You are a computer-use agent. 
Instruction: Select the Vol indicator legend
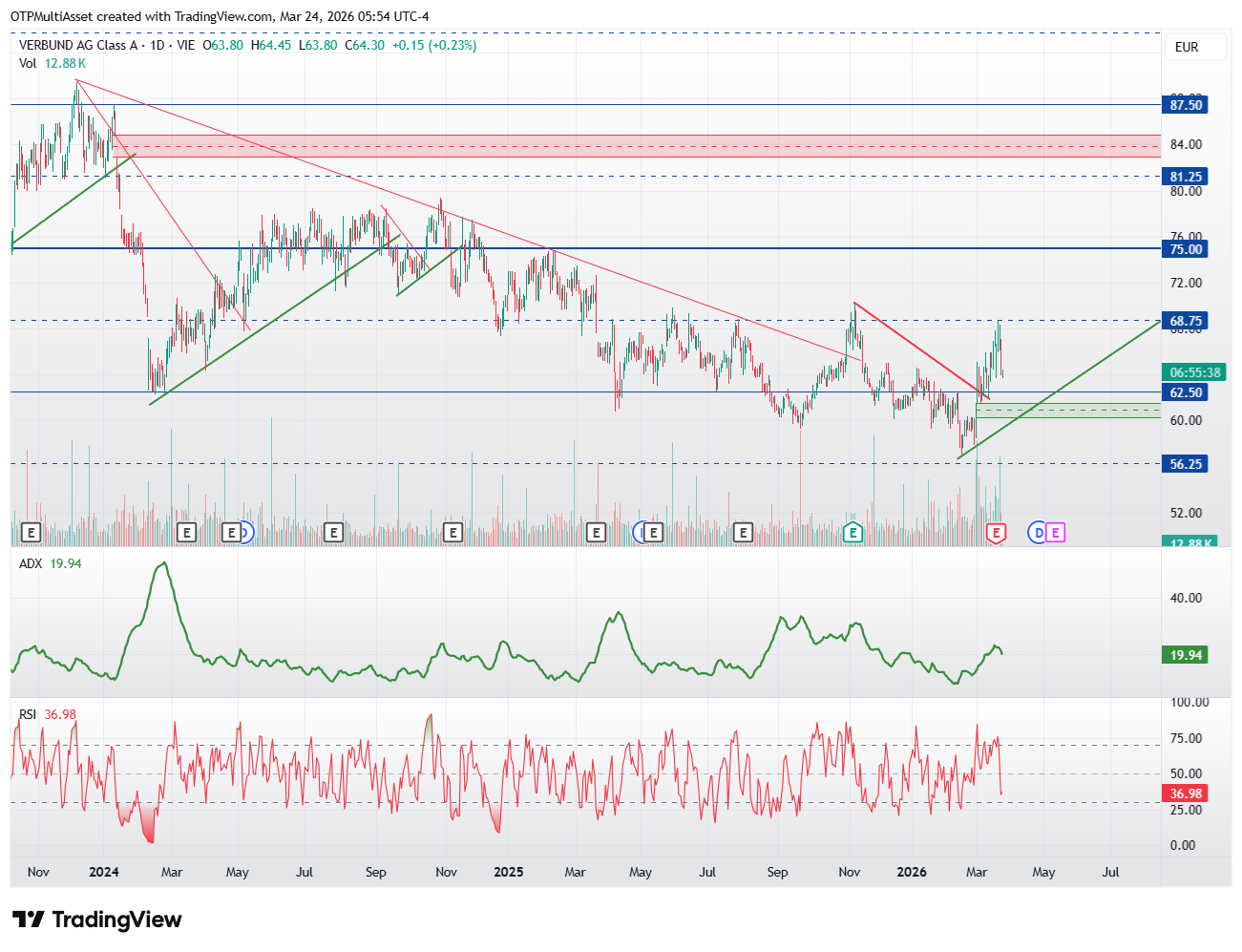coord(53,63)
